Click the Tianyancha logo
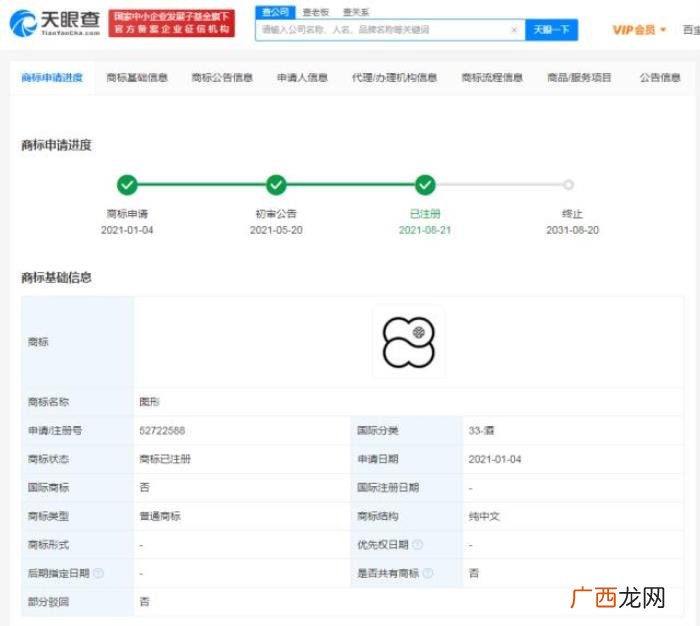 coord(54,23)
